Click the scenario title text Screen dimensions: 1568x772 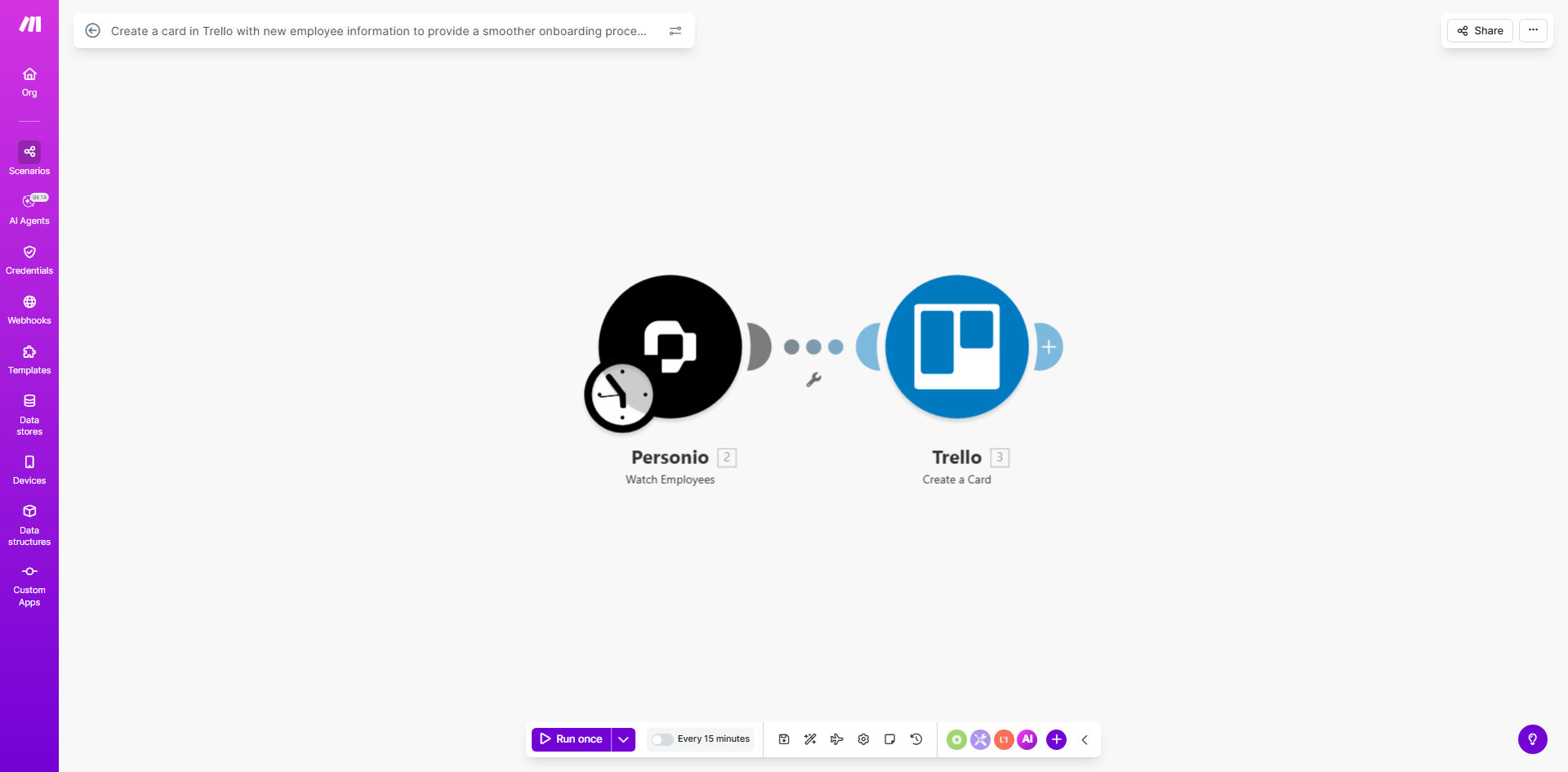coord(379,31)
